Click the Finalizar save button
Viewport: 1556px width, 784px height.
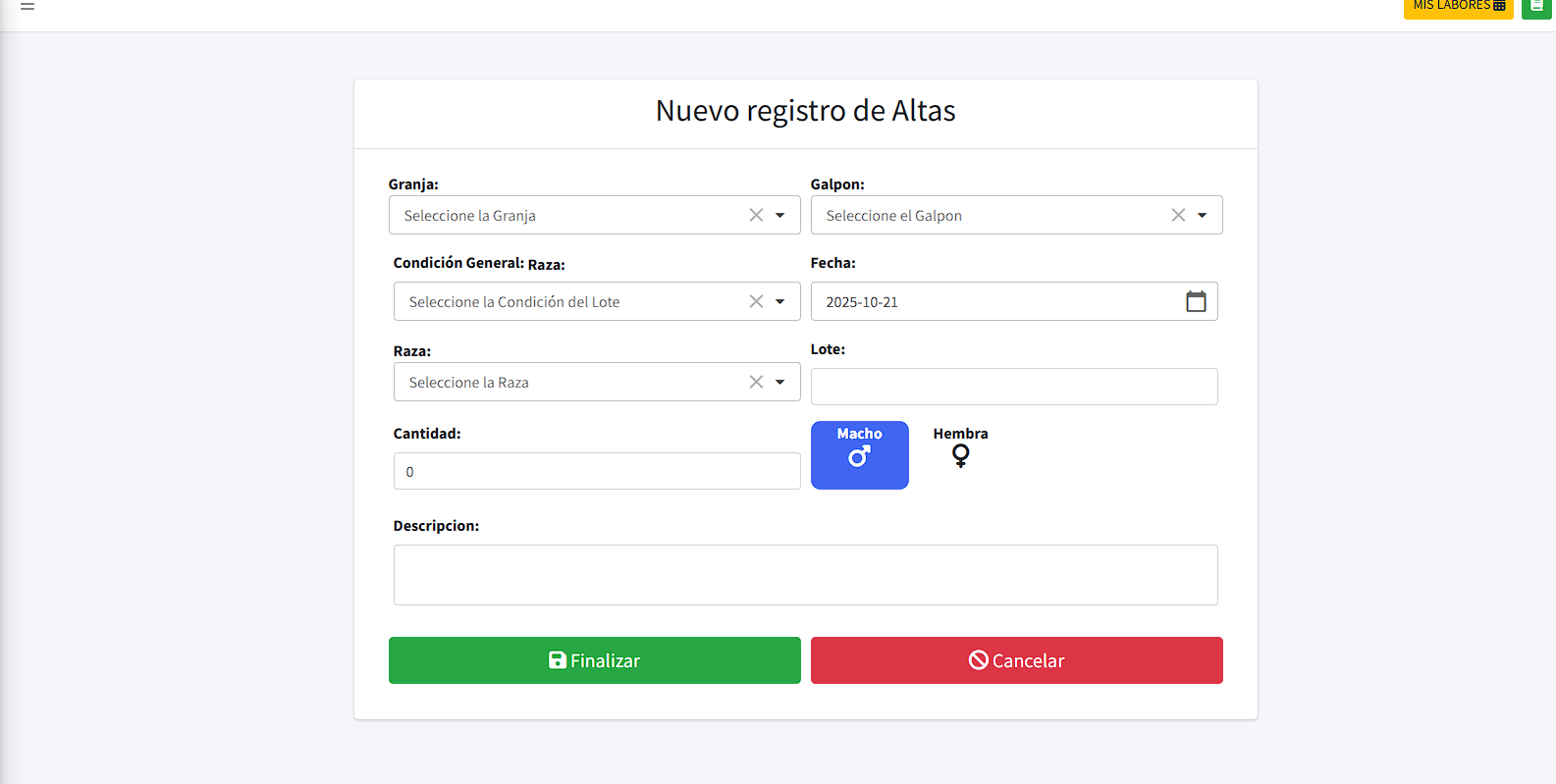click(x=594, y=660)
